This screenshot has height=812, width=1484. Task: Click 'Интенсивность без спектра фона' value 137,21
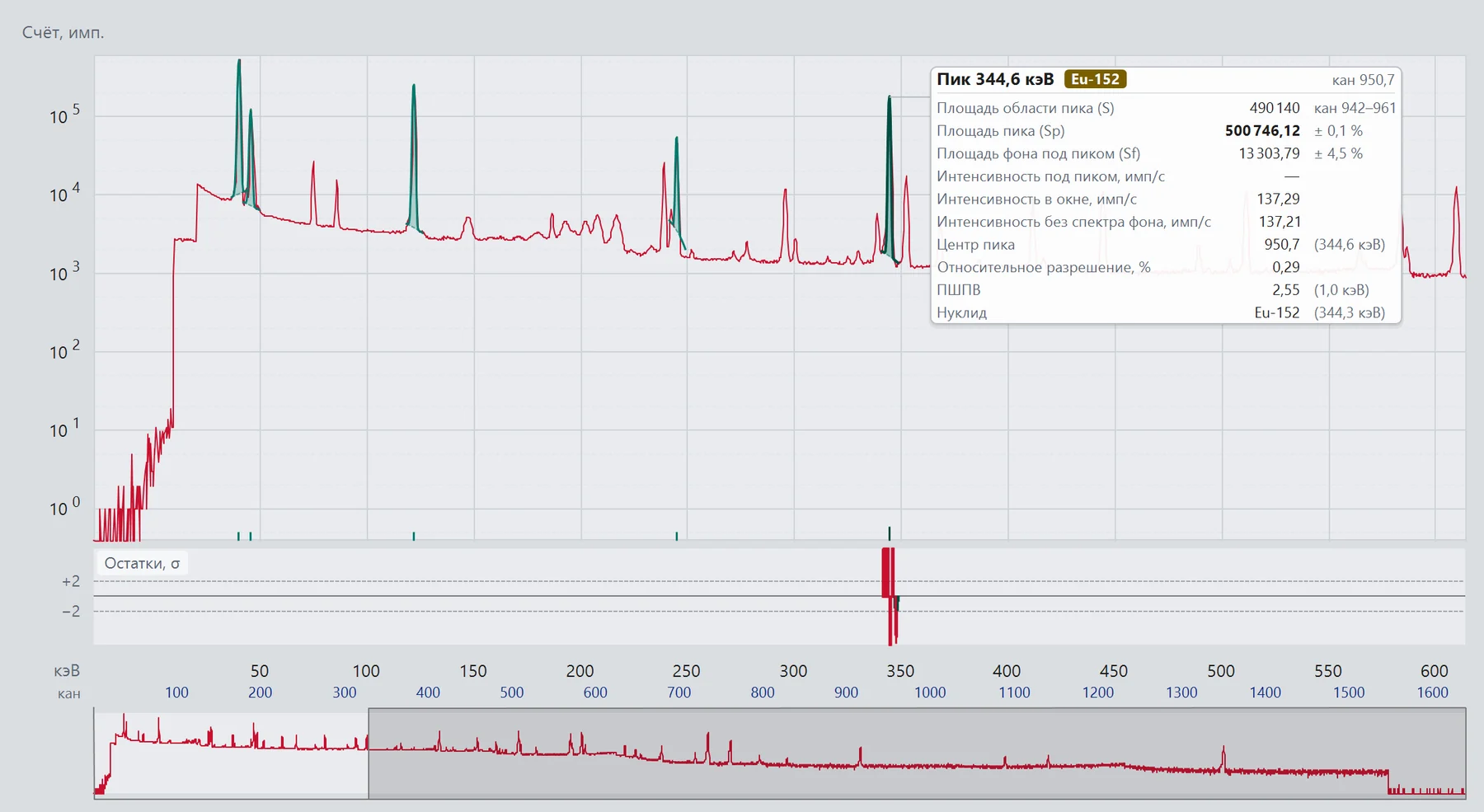(x=1278, y=222)
